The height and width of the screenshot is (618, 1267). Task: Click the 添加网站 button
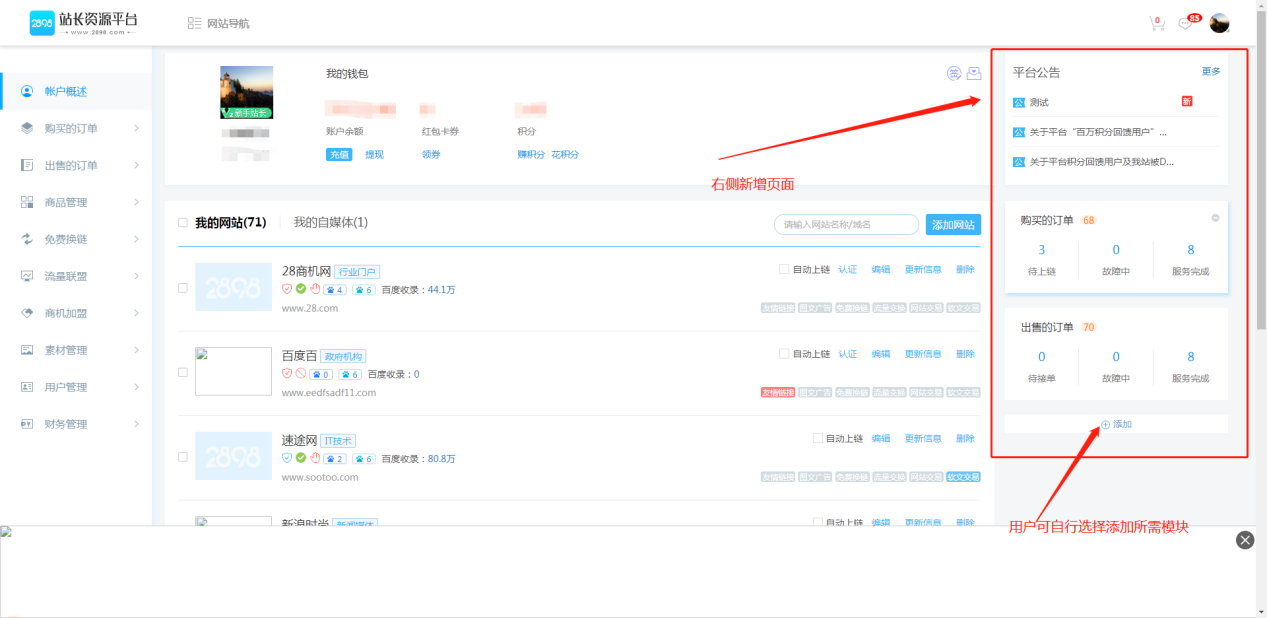click(x=953, y=225)
